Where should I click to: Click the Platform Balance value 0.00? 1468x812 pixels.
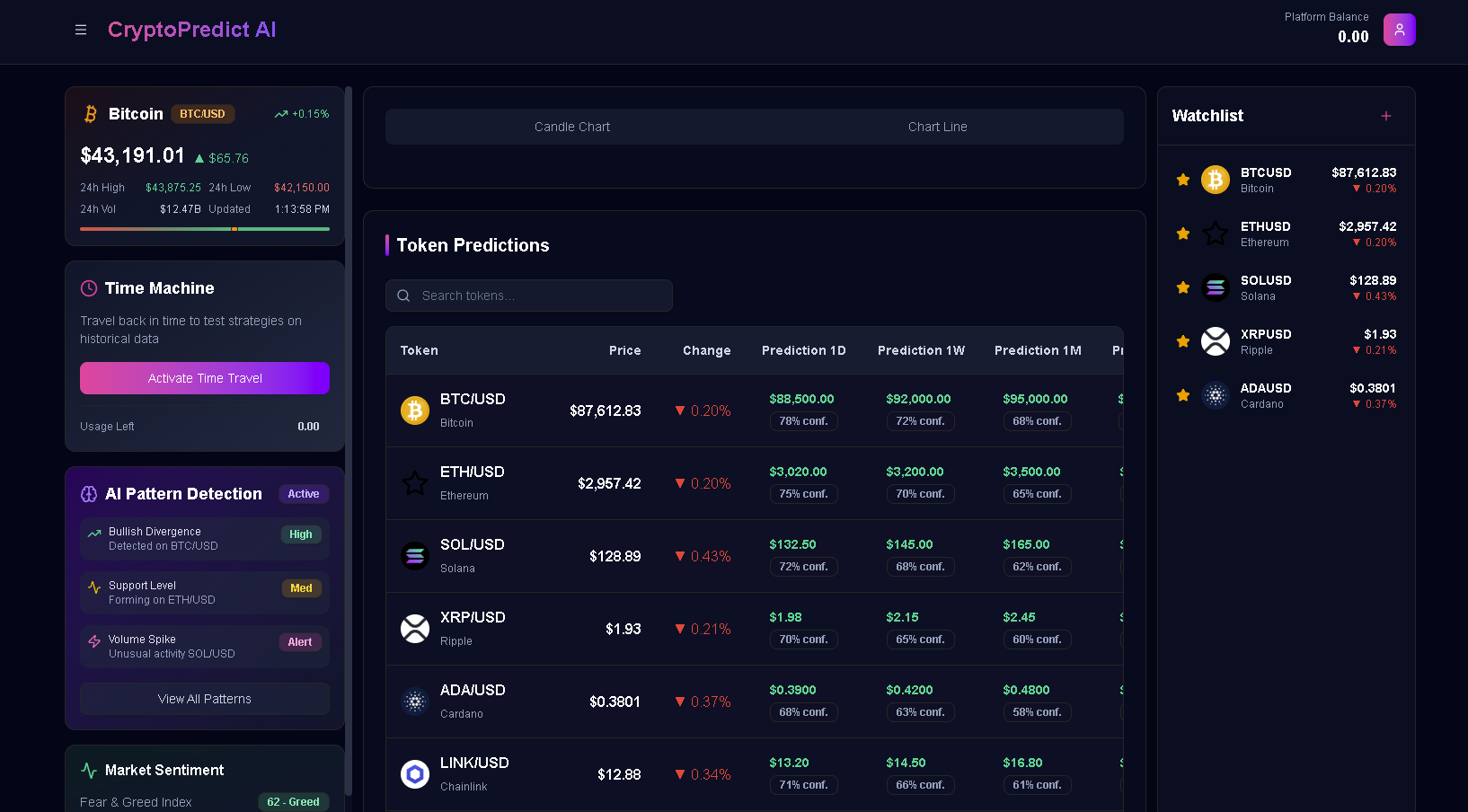point(1354,37)
